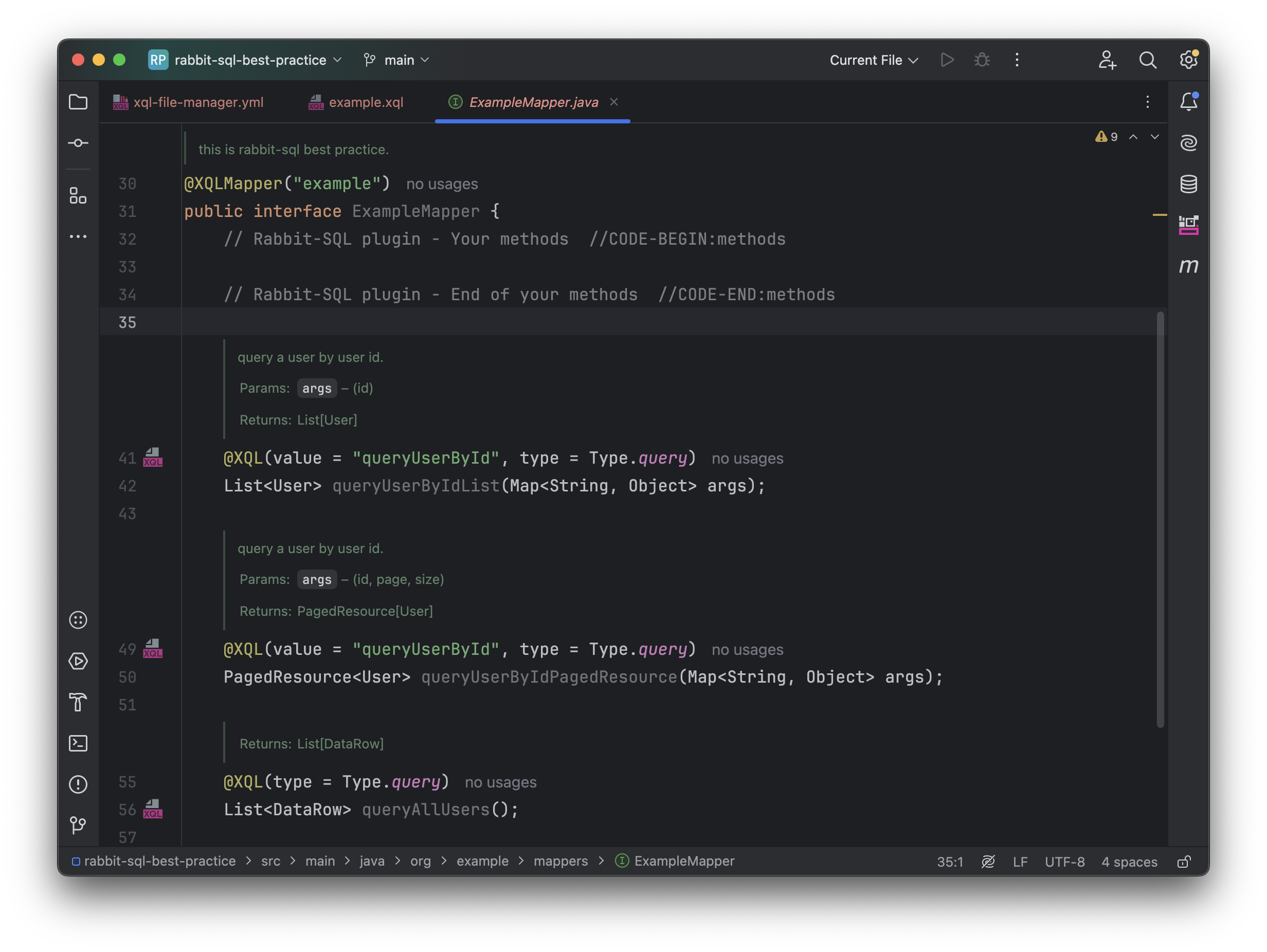Open the Project tool window folder icon
Image resolution: width=1267 pixels, height=952 pixels.
pyautogui.click(x=78, y=102)
